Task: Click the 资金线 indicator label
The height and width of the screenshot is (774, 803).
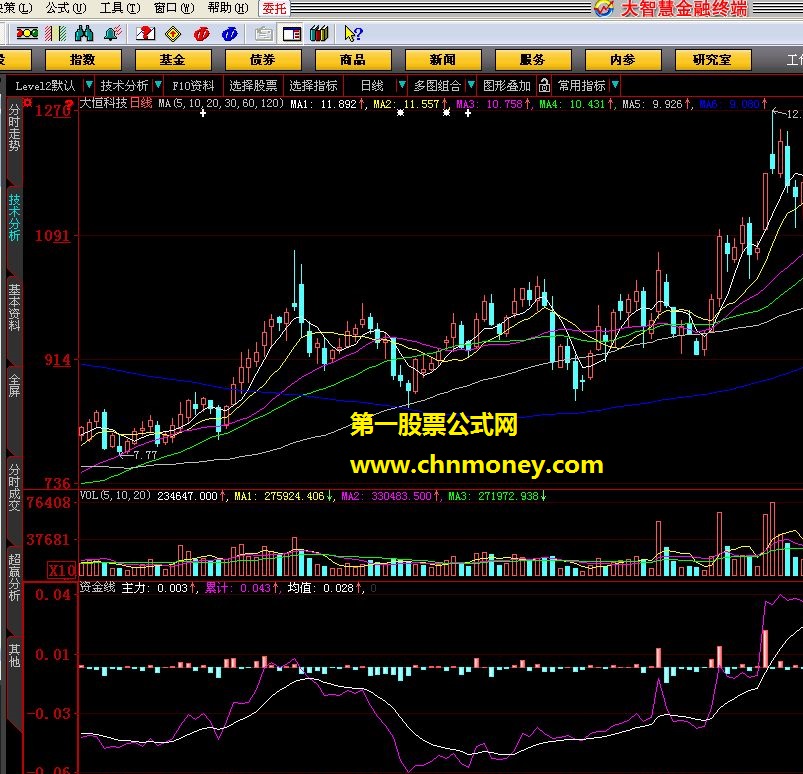Action: pyautogui.click(x=97, y=587)
